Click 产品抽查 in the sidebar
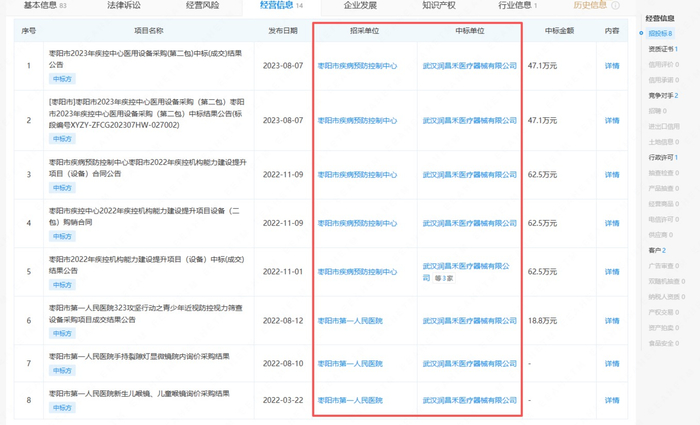700x425 pixels. coord(664,188)
